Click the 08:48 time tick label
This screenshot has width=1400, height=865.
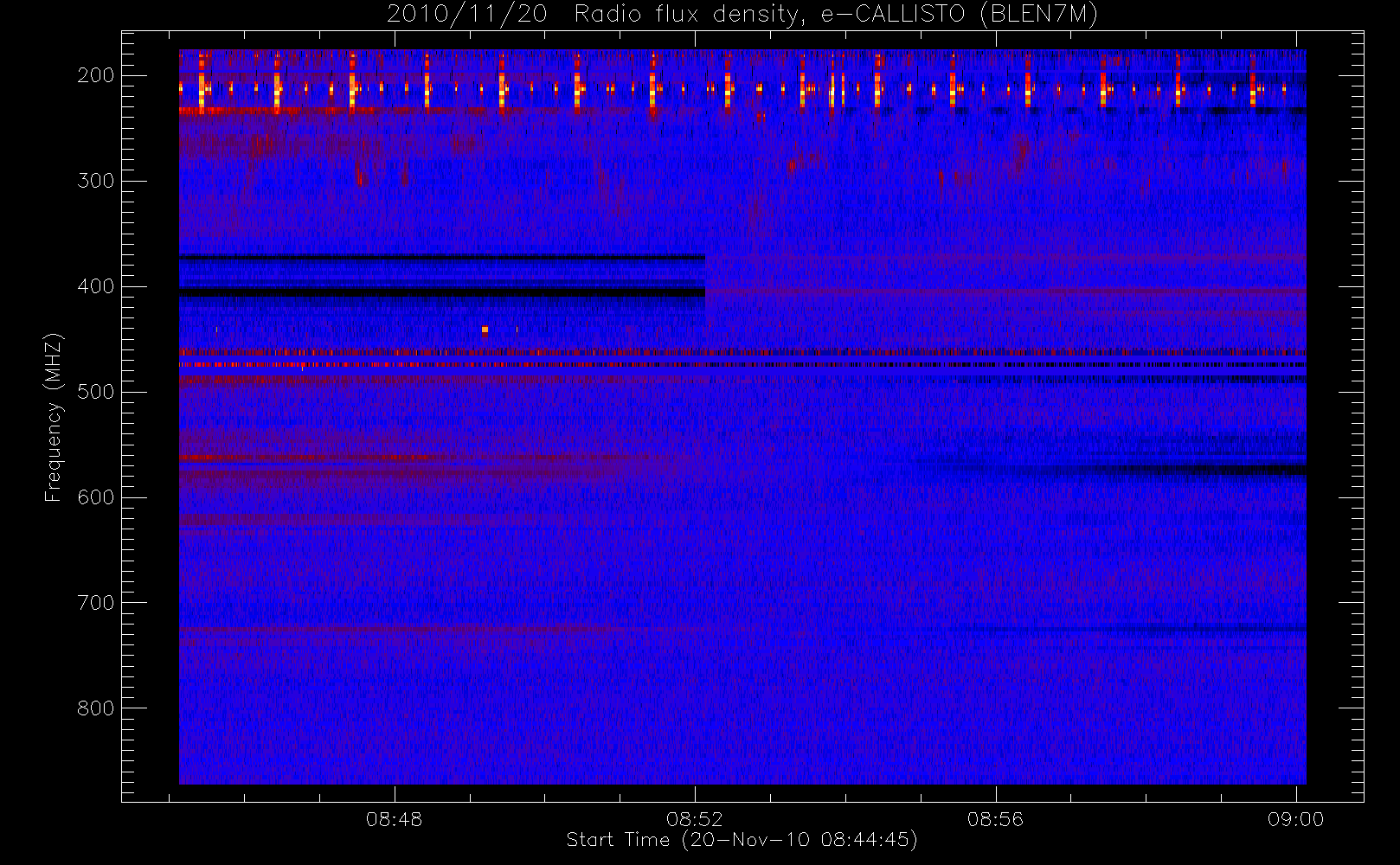(x=394, y=819)
